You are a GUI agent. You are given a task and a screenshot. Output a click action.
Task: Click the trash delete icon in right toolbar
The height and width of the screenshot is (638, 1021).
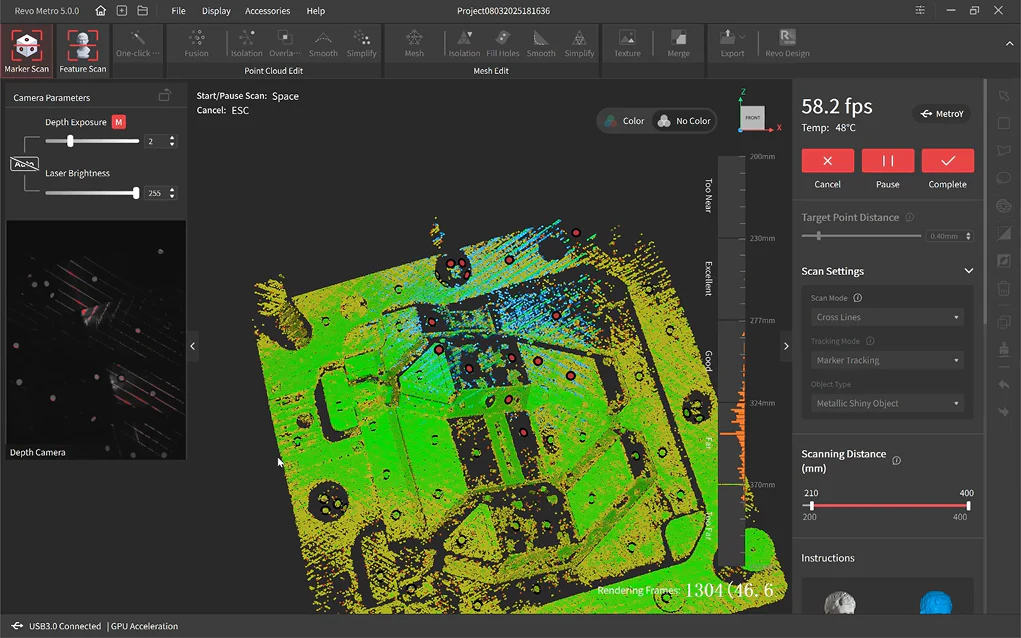click(x=1004, y=289)
